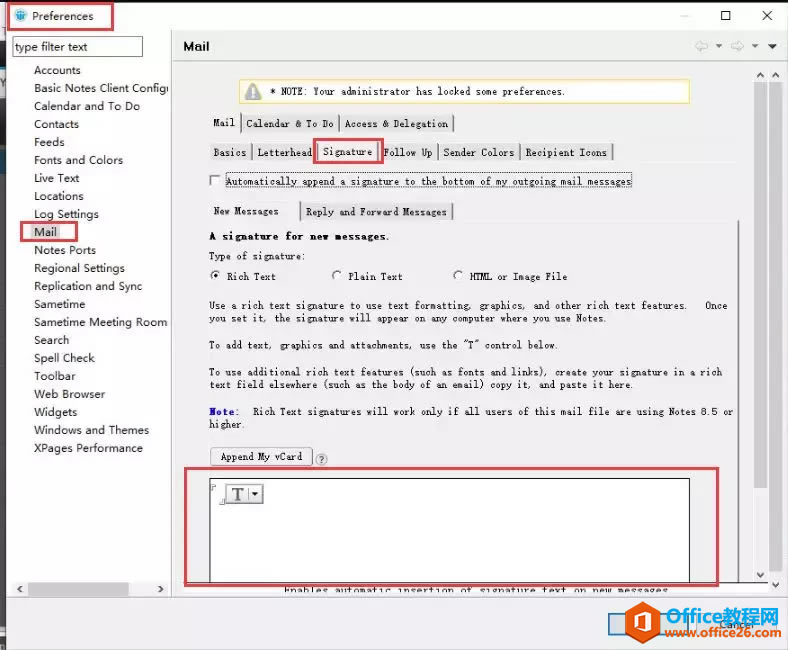The height and width of the screenshot is (650, 788).
Task: Select Spell Check preference page
Action: click(x=64, y=358)
